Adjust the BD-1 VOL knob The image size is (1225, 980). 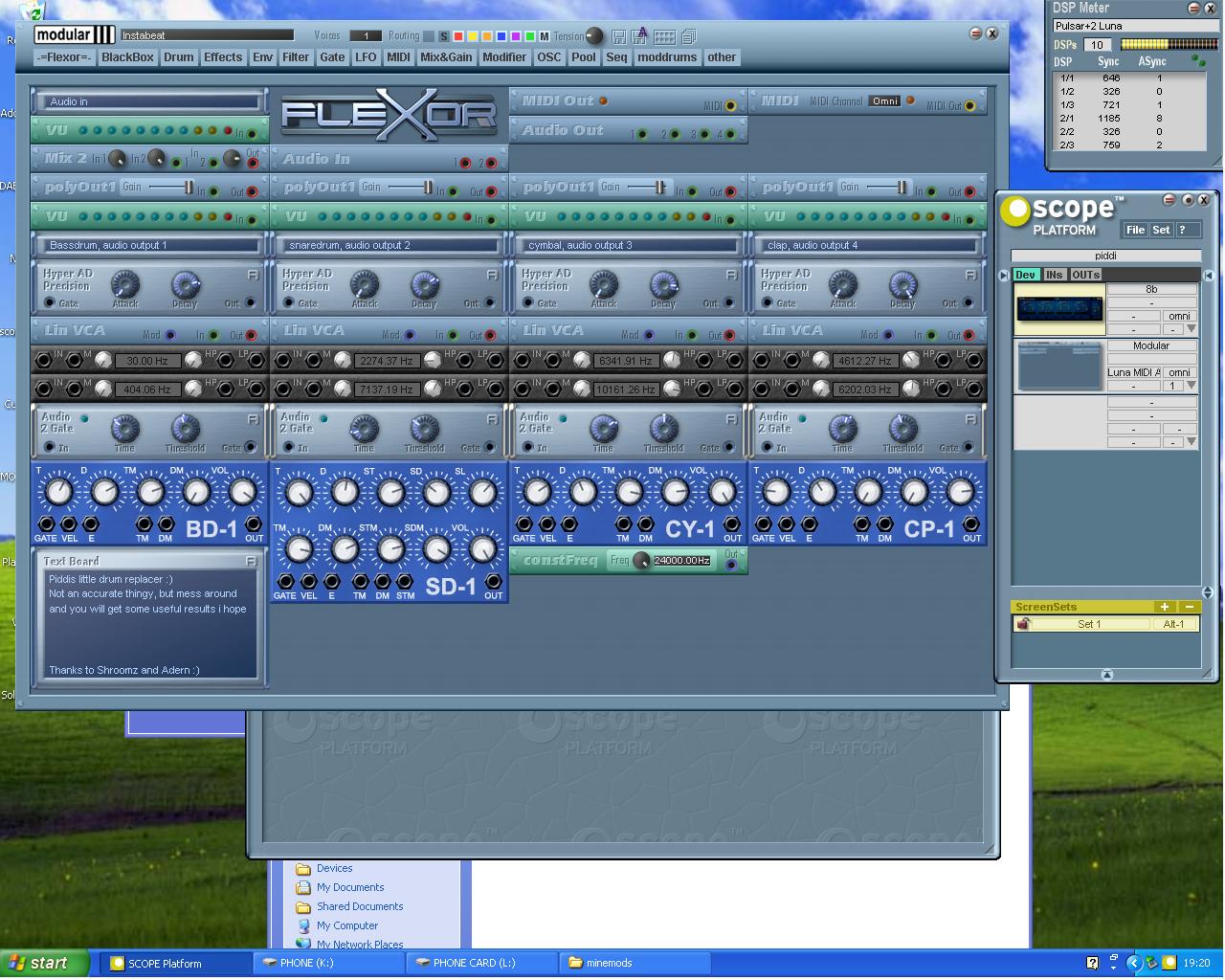click(242, 493)
